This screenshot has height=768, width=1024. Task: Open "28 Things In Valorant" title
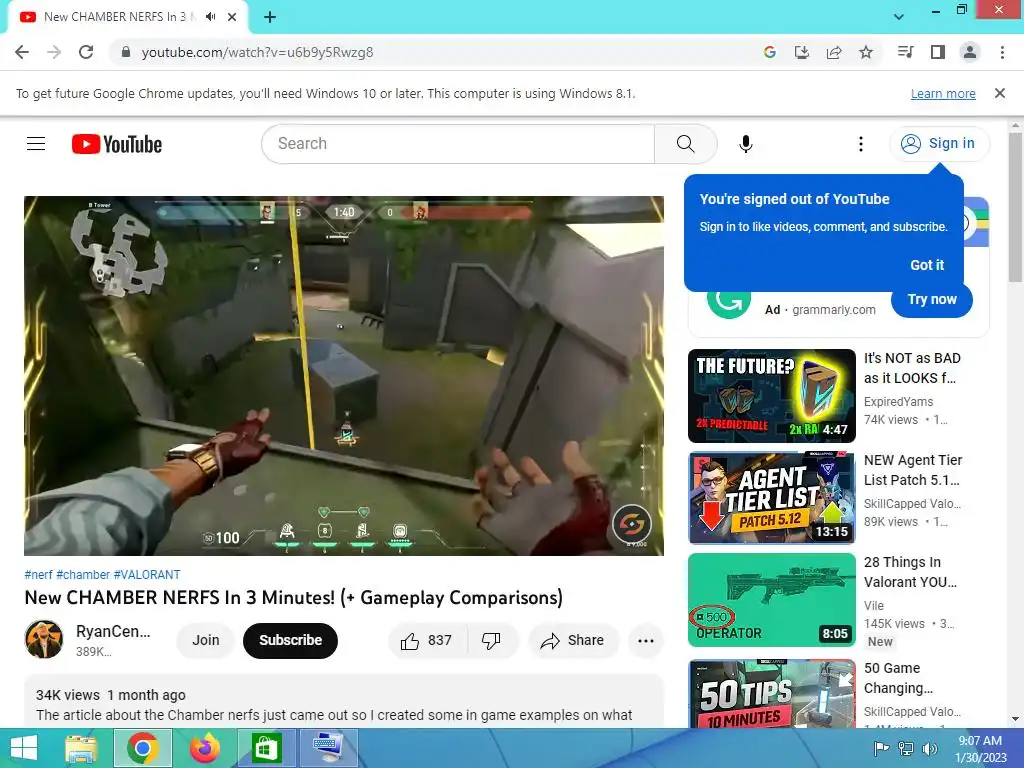tap(910, 572)
